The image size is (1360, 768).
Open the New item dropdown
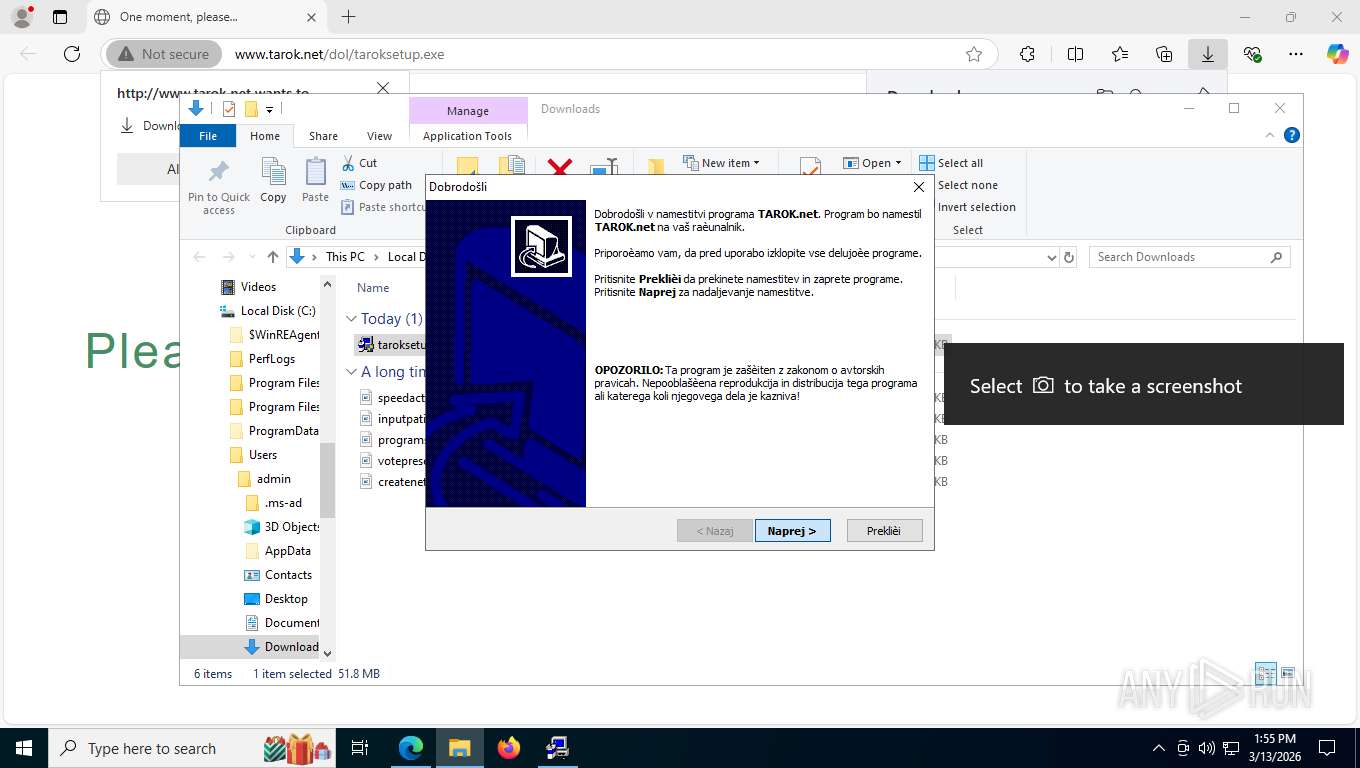(721, 163)
